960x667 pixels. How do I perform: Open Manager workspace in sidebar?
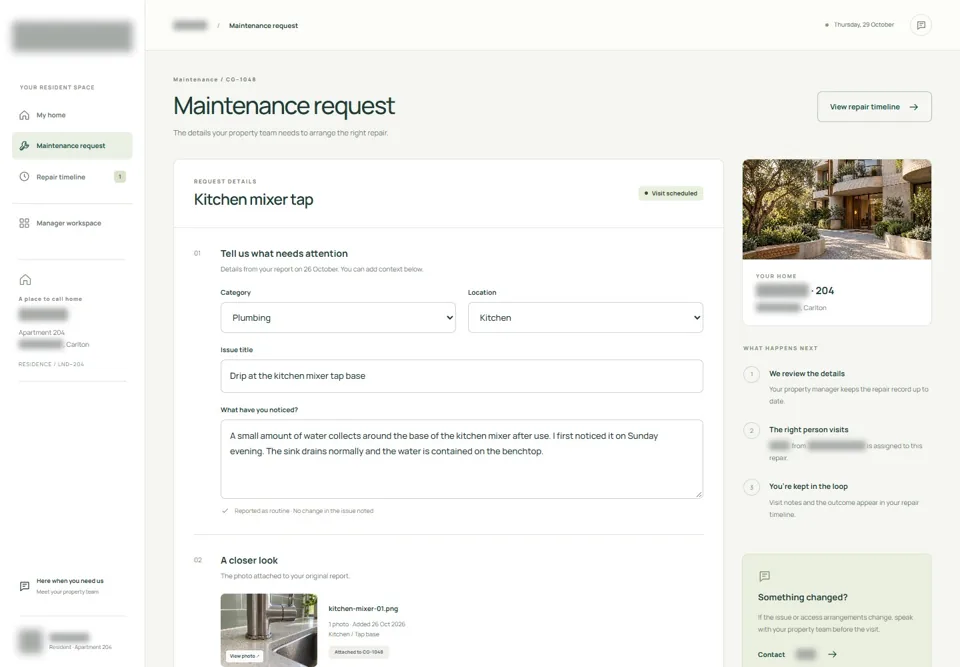click(72, 223)
